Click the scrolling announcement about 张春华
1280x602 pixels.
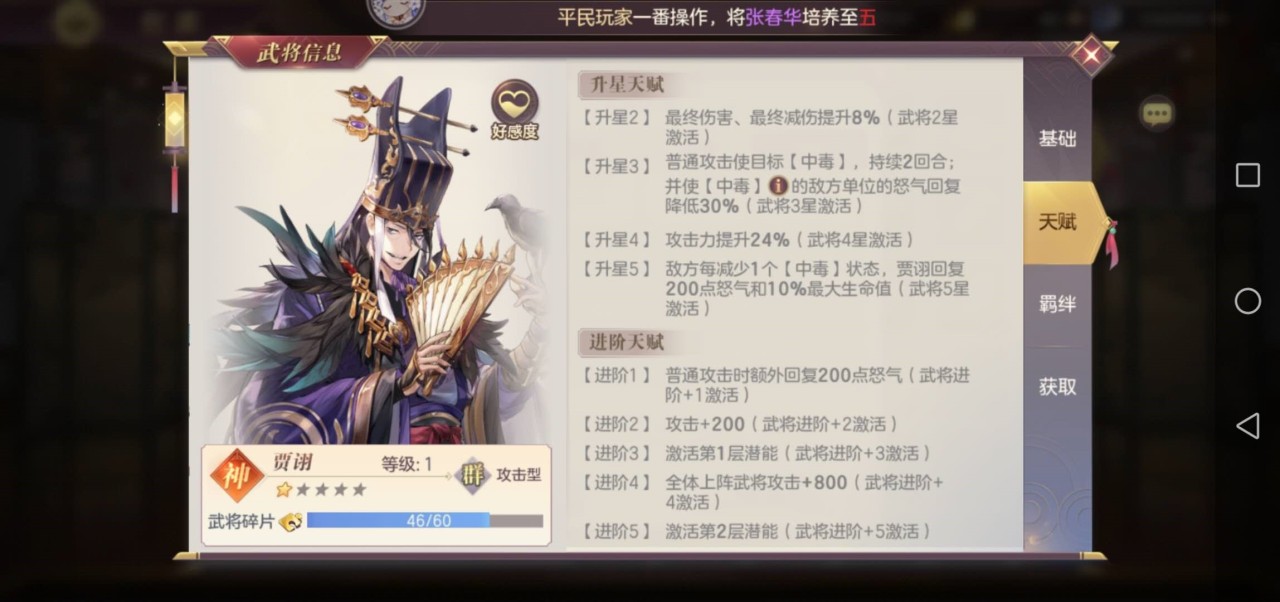(x=717, y=17)
